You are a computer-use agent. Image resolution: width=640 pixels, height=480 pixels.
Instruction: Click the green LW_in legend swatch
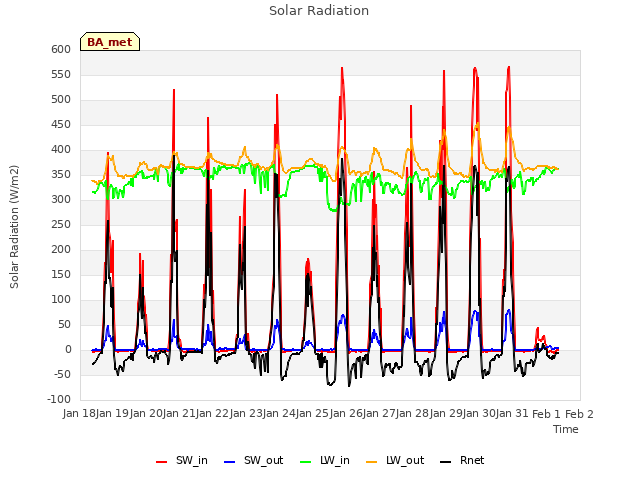pos(306,462)
